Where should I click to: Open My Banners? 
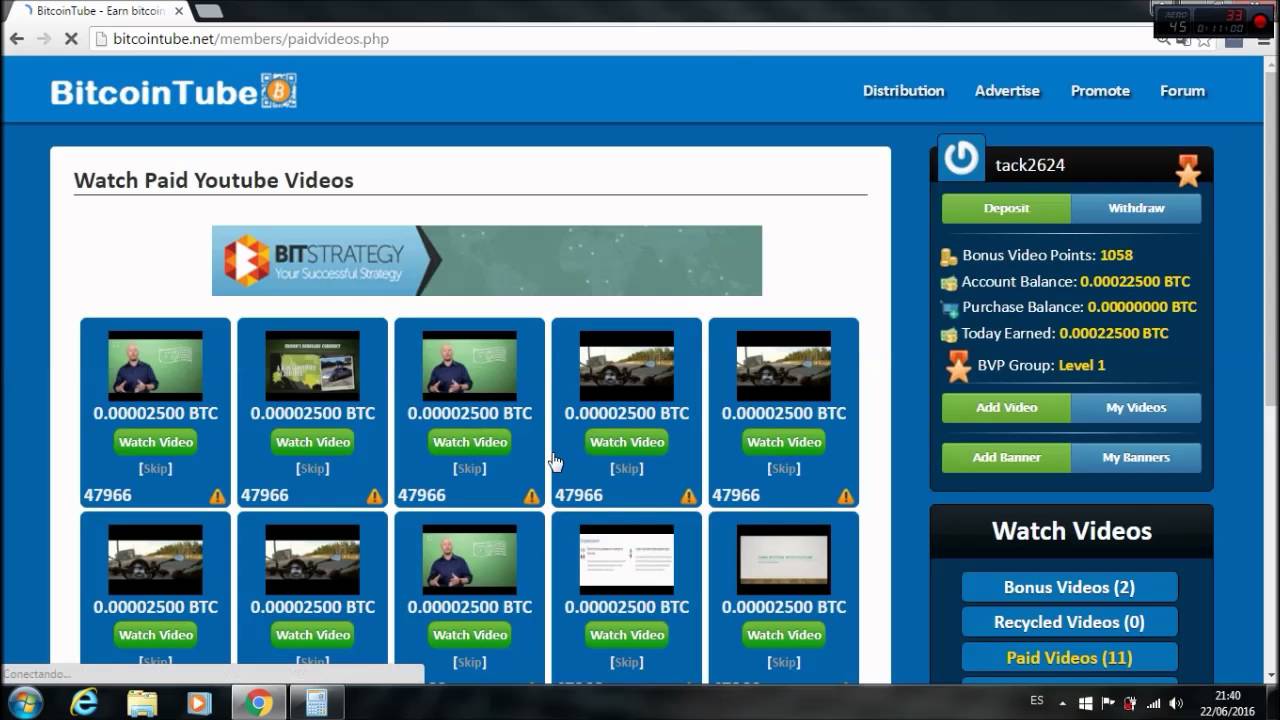[1136, 457]
